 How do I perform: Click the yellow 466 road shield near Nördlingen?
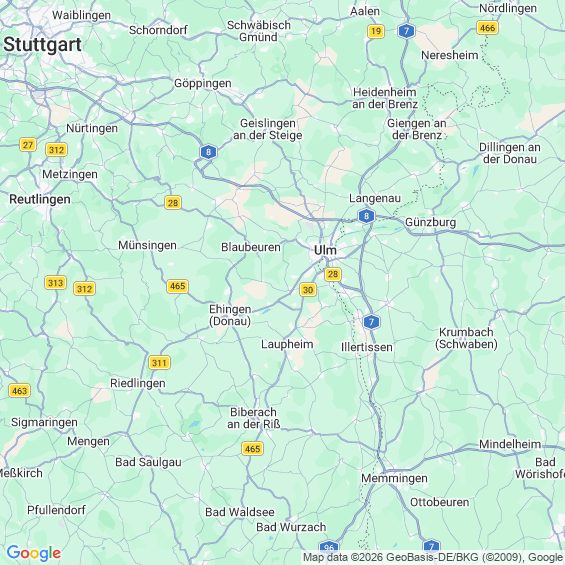(487, 28)
